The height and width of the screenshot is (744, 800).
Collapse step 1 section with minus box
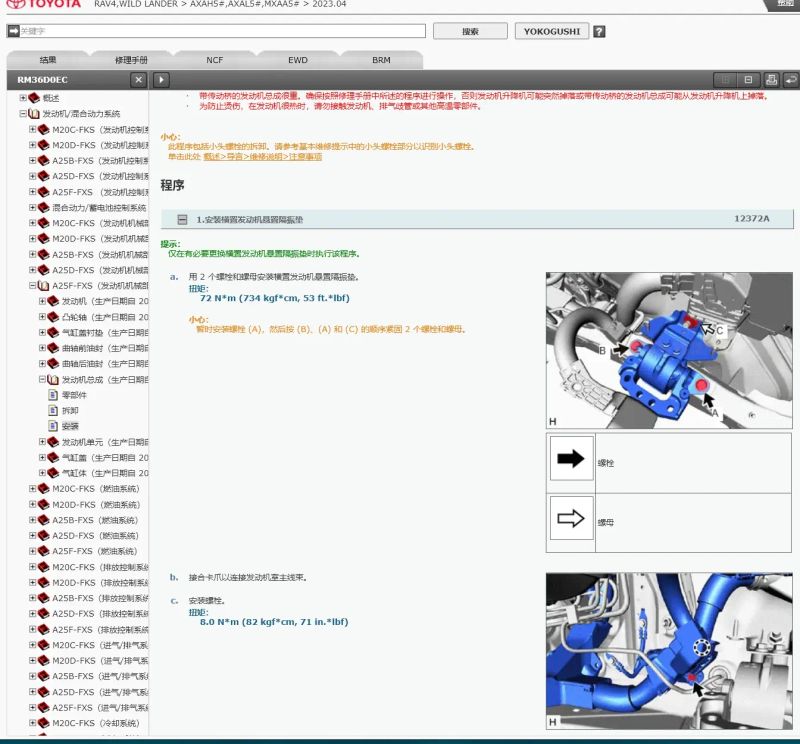coord(182,219)
